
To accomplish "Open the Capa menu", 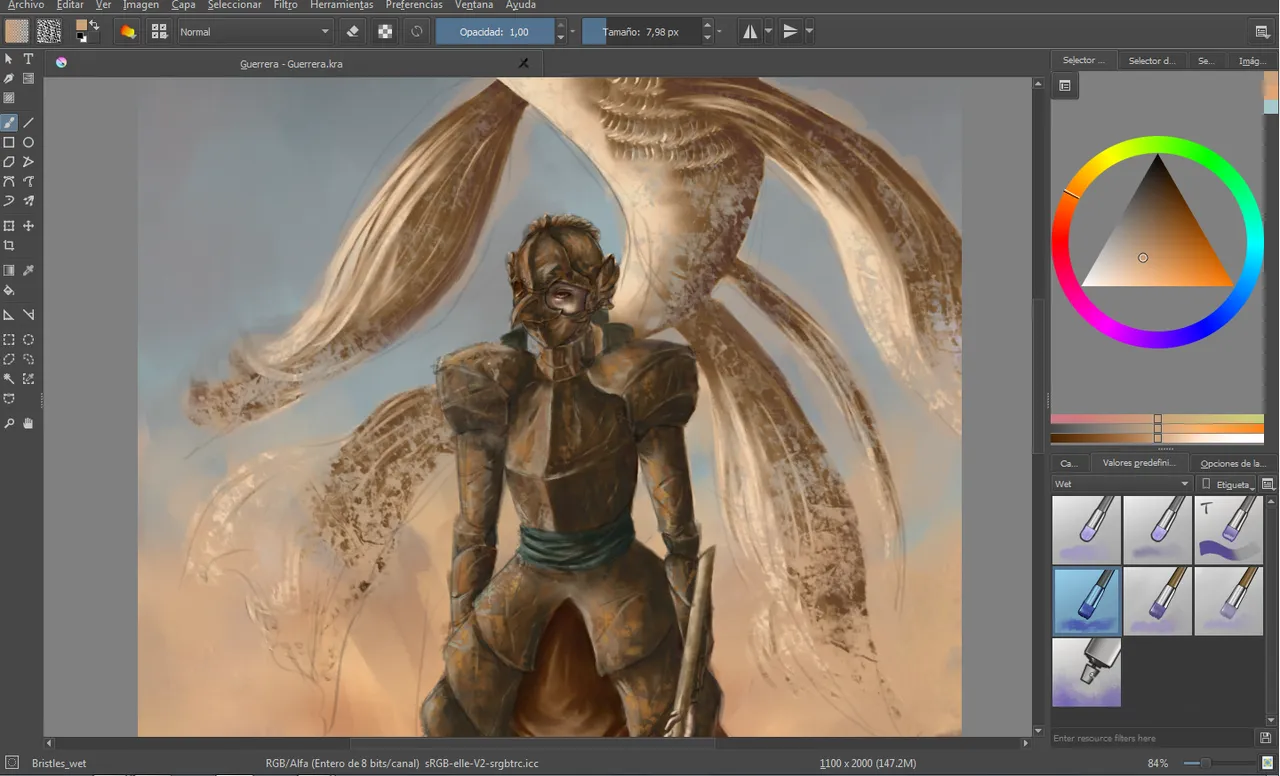I will point(183,5).
